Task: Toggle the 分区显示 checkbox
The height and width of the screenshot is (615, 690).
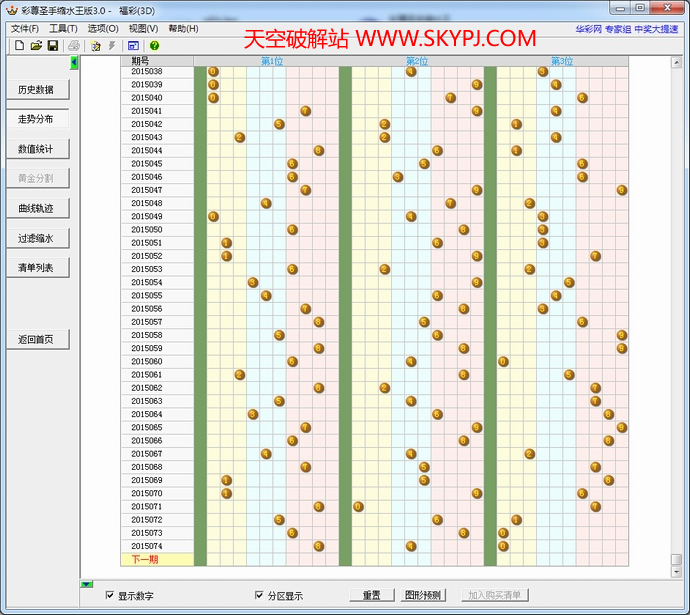Action: tap(259, 596)
